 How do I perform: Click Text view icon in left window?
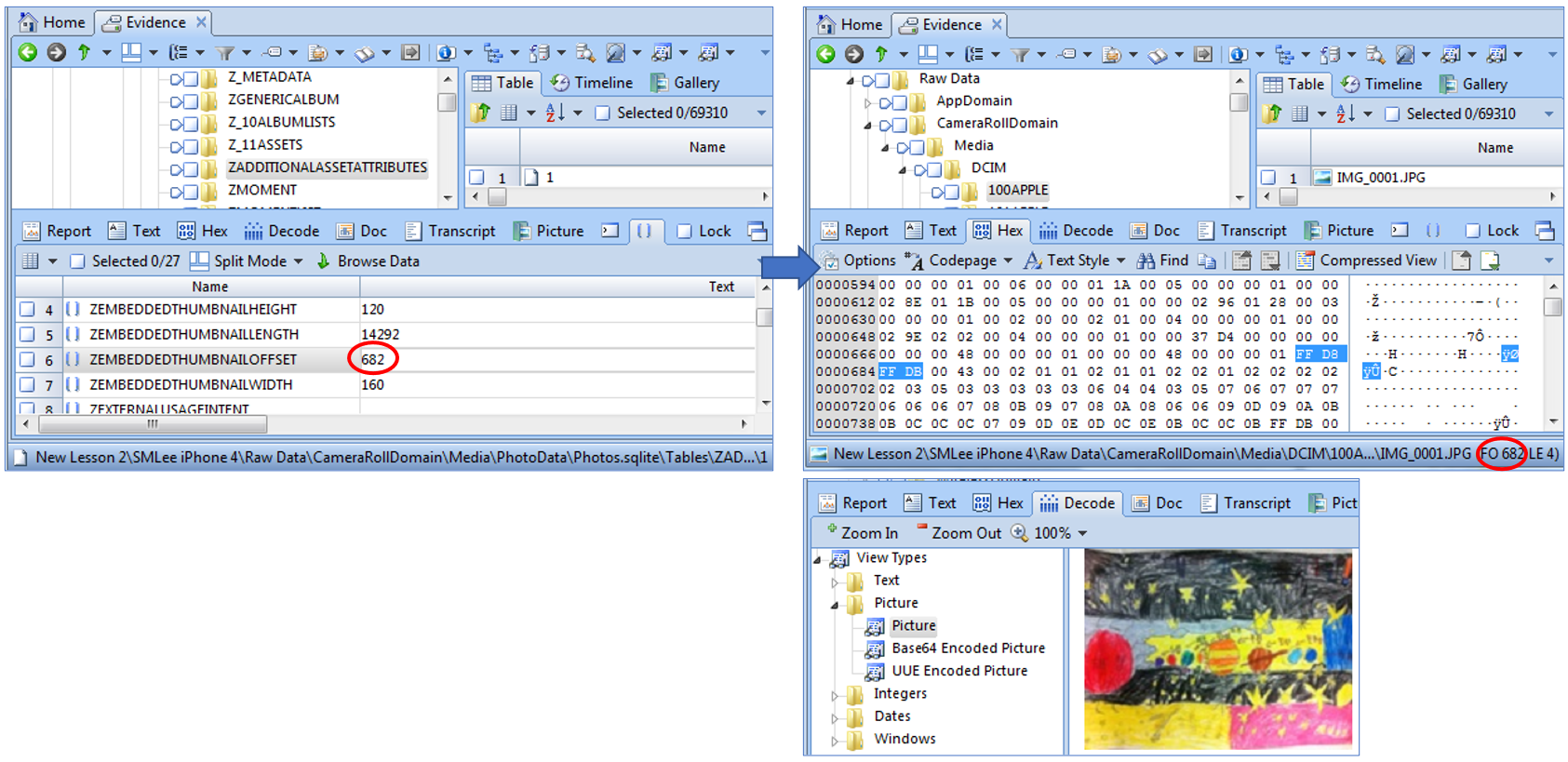pyautogui.click(x=117, y=231)
